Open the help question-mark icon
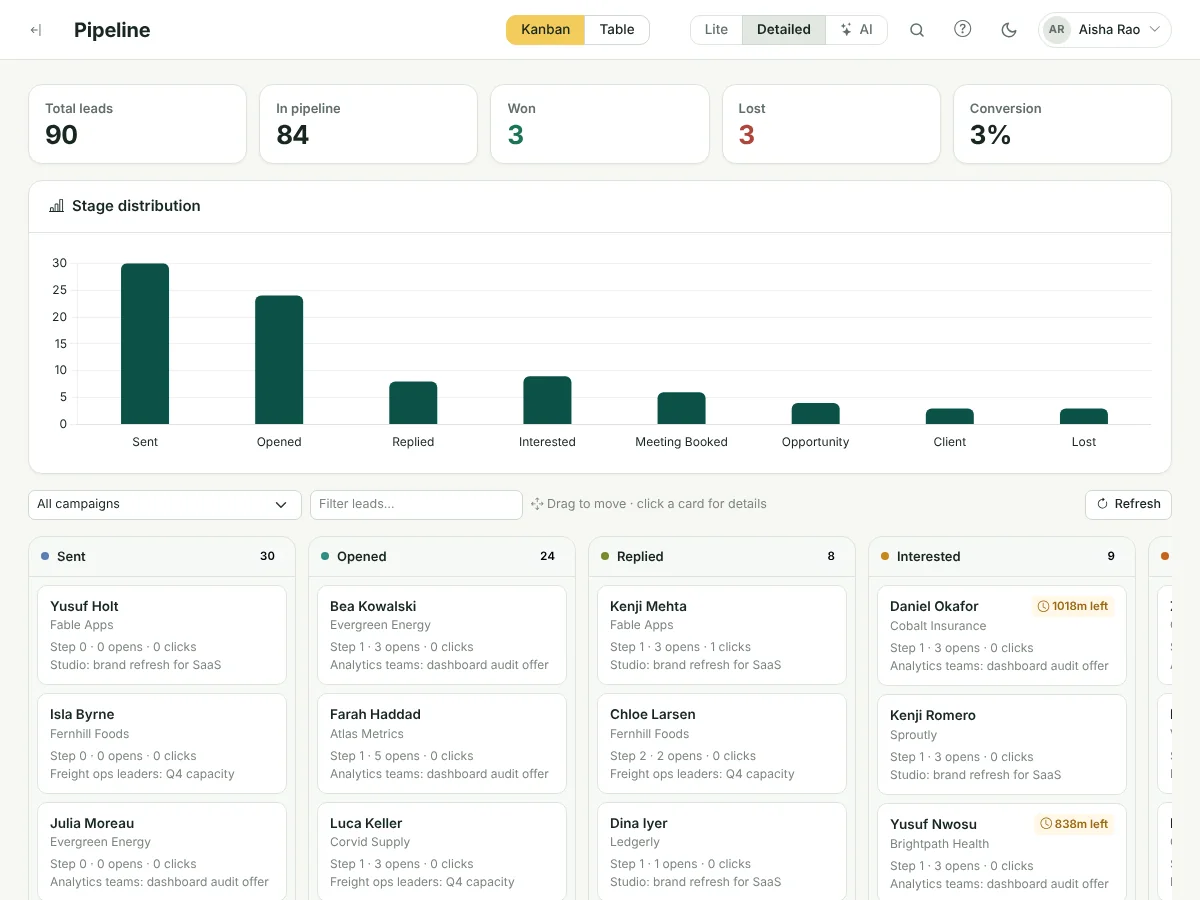Viewport: 1200px width, 900px height. point(962,29)
